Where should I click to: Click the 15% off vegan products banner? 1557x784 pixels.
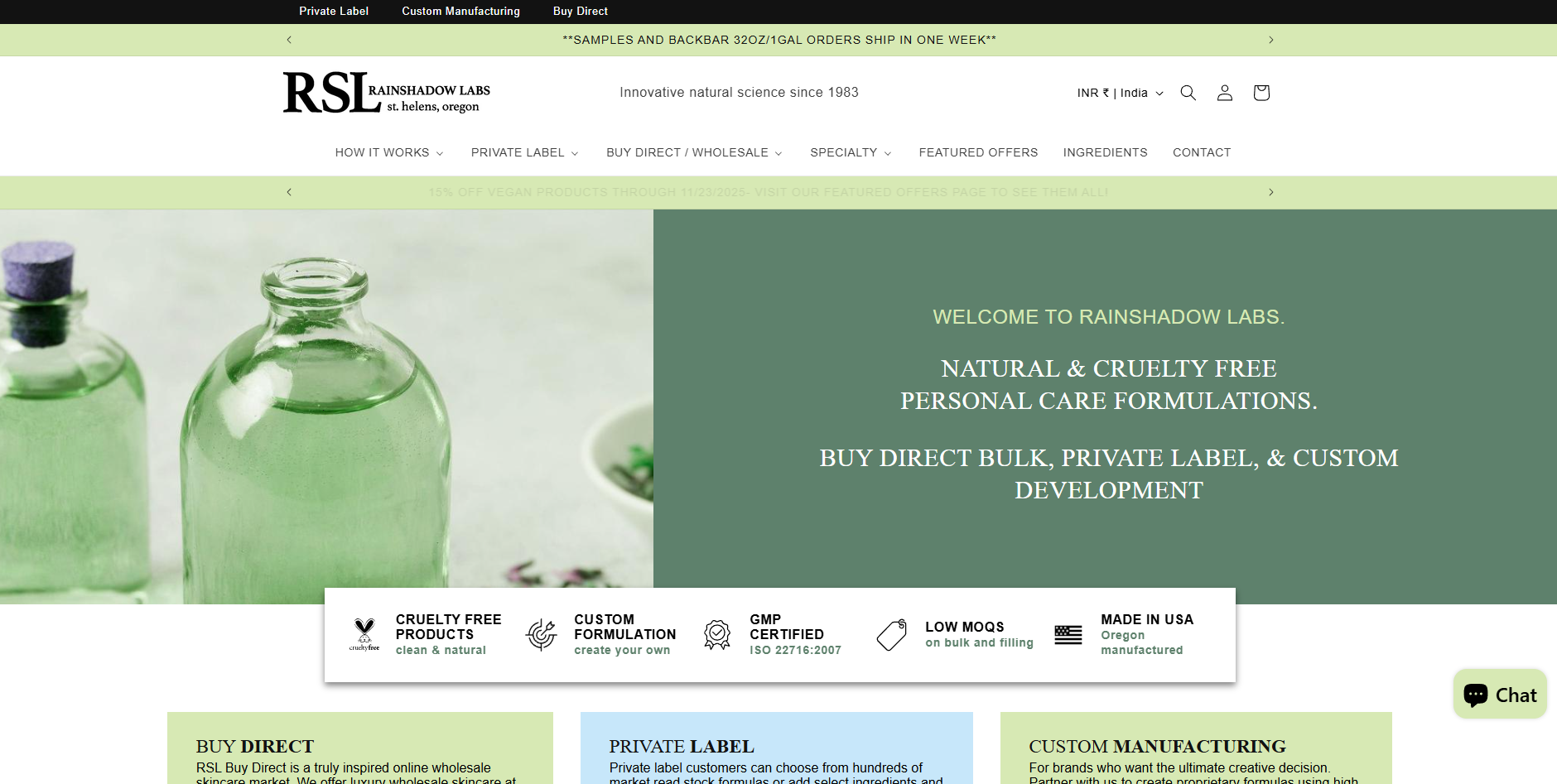coord(768,191)
